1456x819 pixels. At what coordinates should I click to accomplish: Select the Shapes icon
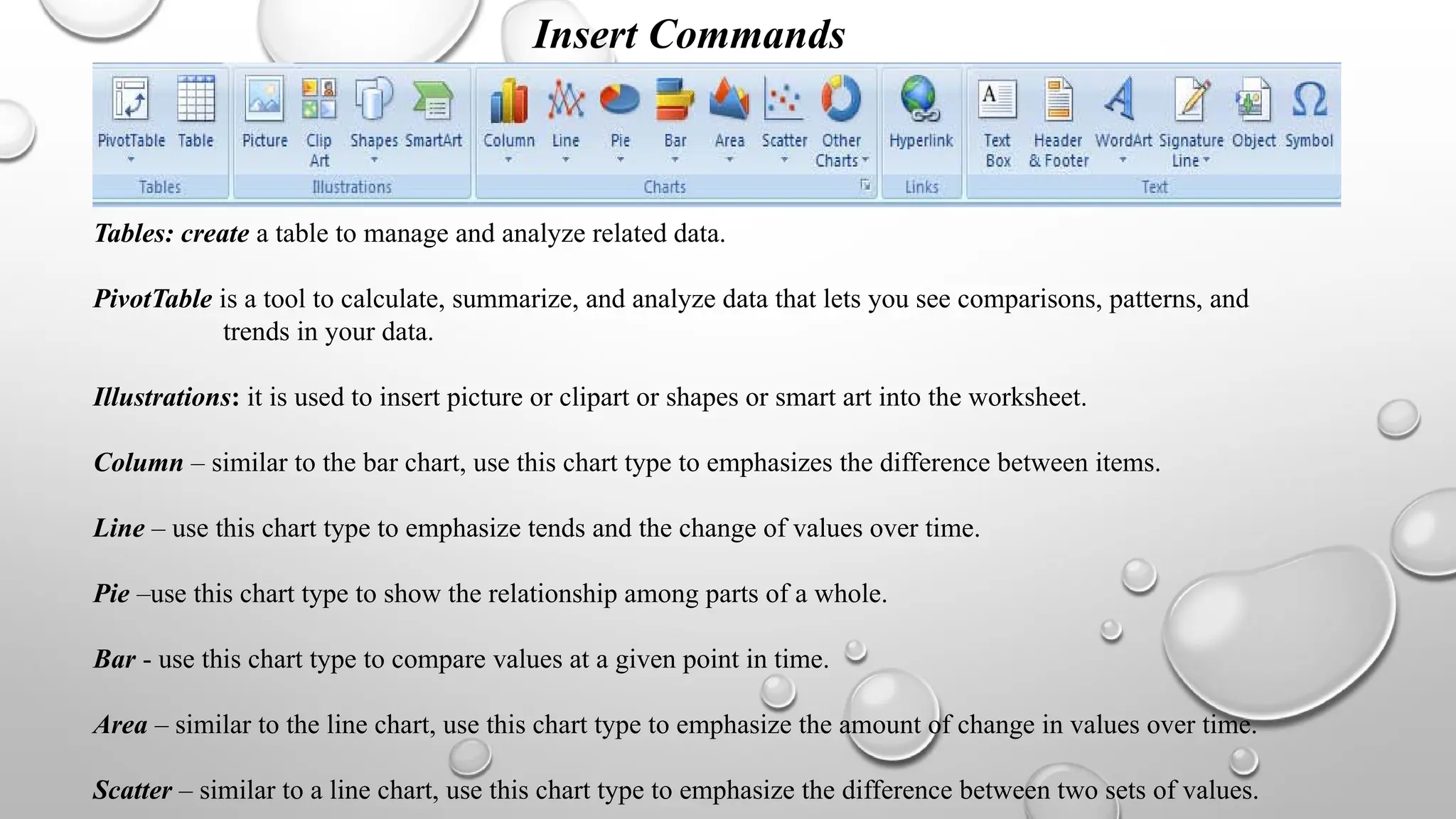point(374,100)
